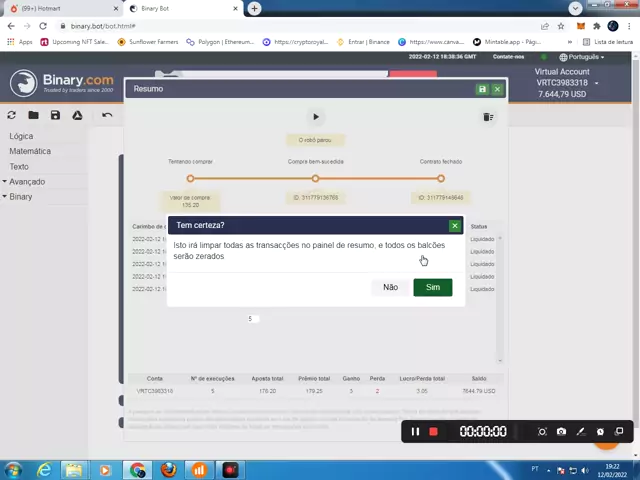Pause the screen recording
Image resolution: width=640 pixels, height=480 pixels.
click(x=415, y=431)
